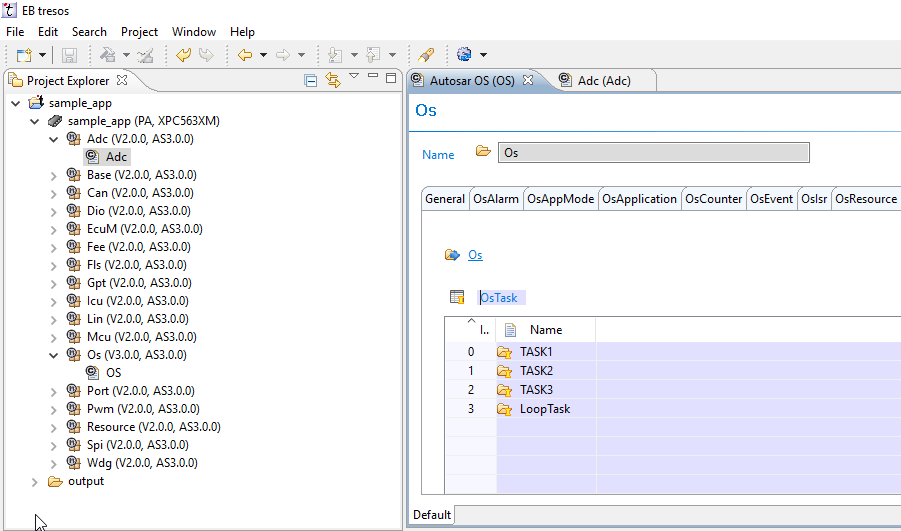Click the blue gear toolbar icon
901x531 pixels.
point(464,55)
